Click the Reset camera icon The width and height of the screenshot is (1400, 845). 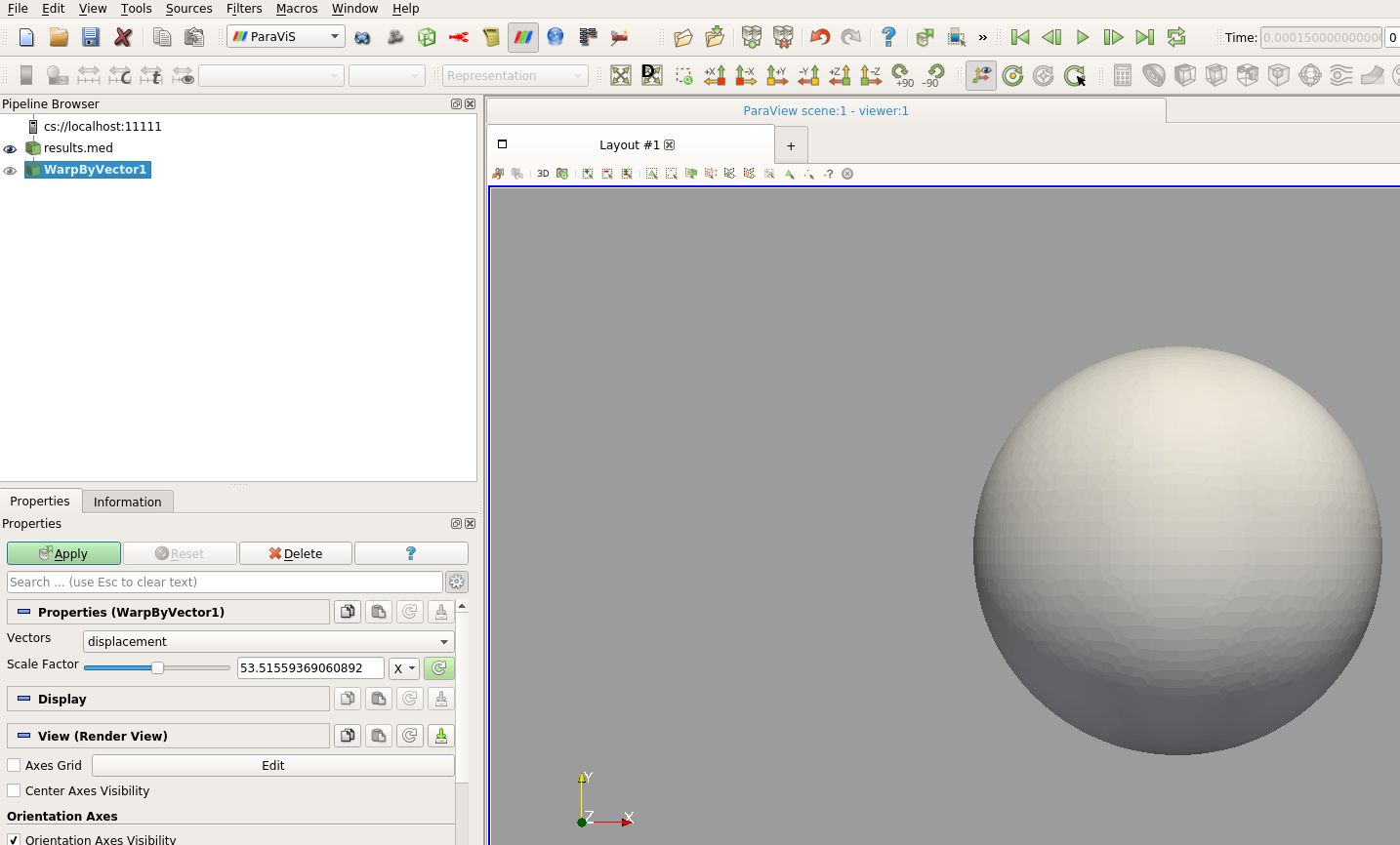pos(621,75)
